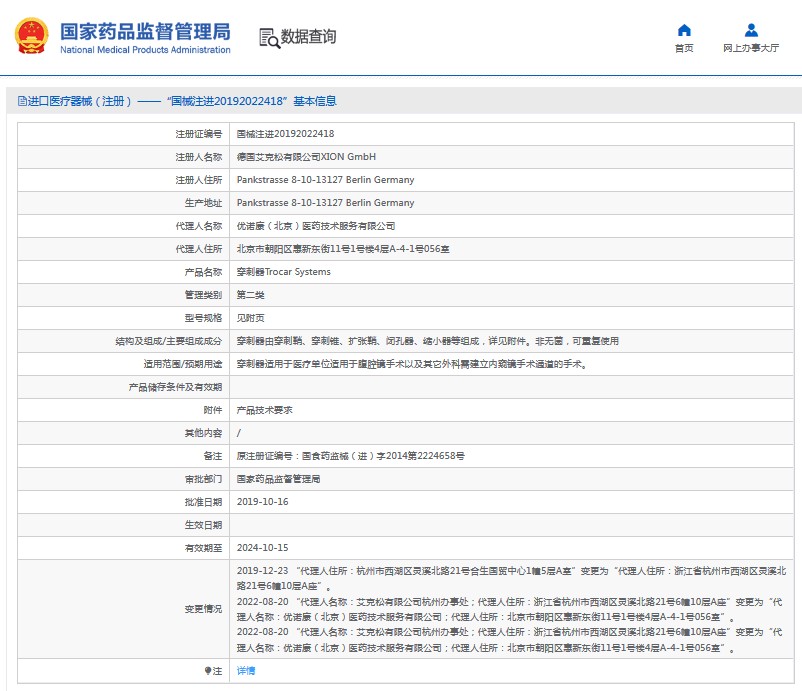Select the 国械注进20192022418 registration number value
Viewport: 802px width, 691px height.
click(x=285, y=134)
